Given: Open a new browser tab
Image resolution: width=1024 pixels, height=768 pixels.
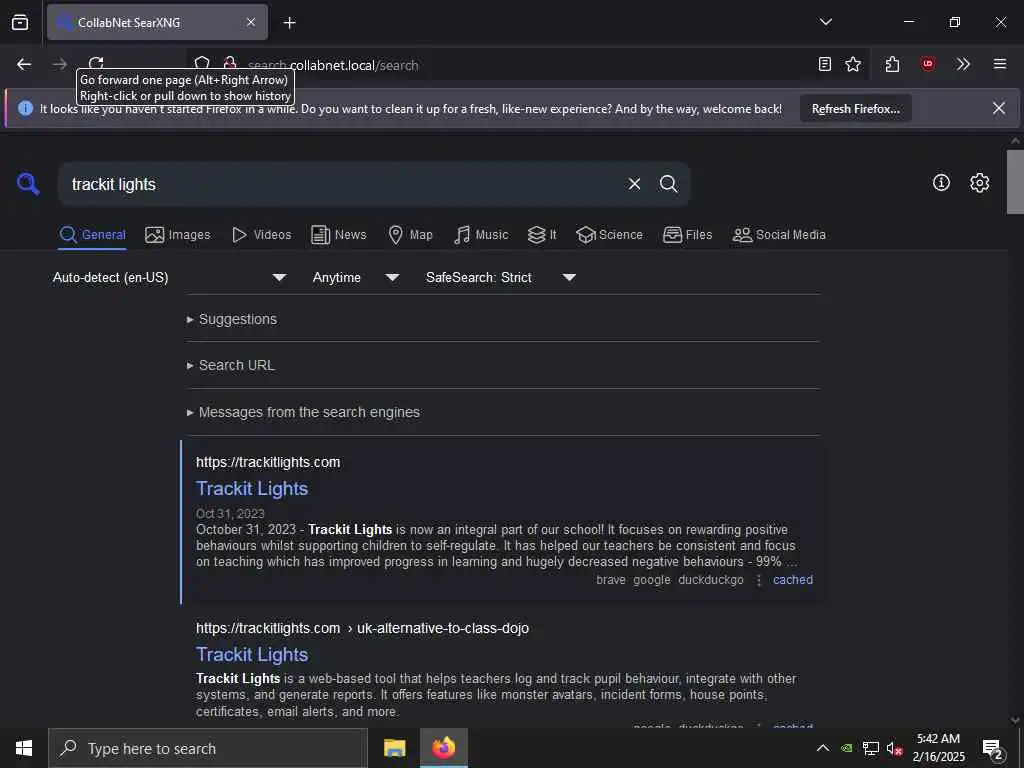Looking at the screenshot, I should (x=290, y=23).
